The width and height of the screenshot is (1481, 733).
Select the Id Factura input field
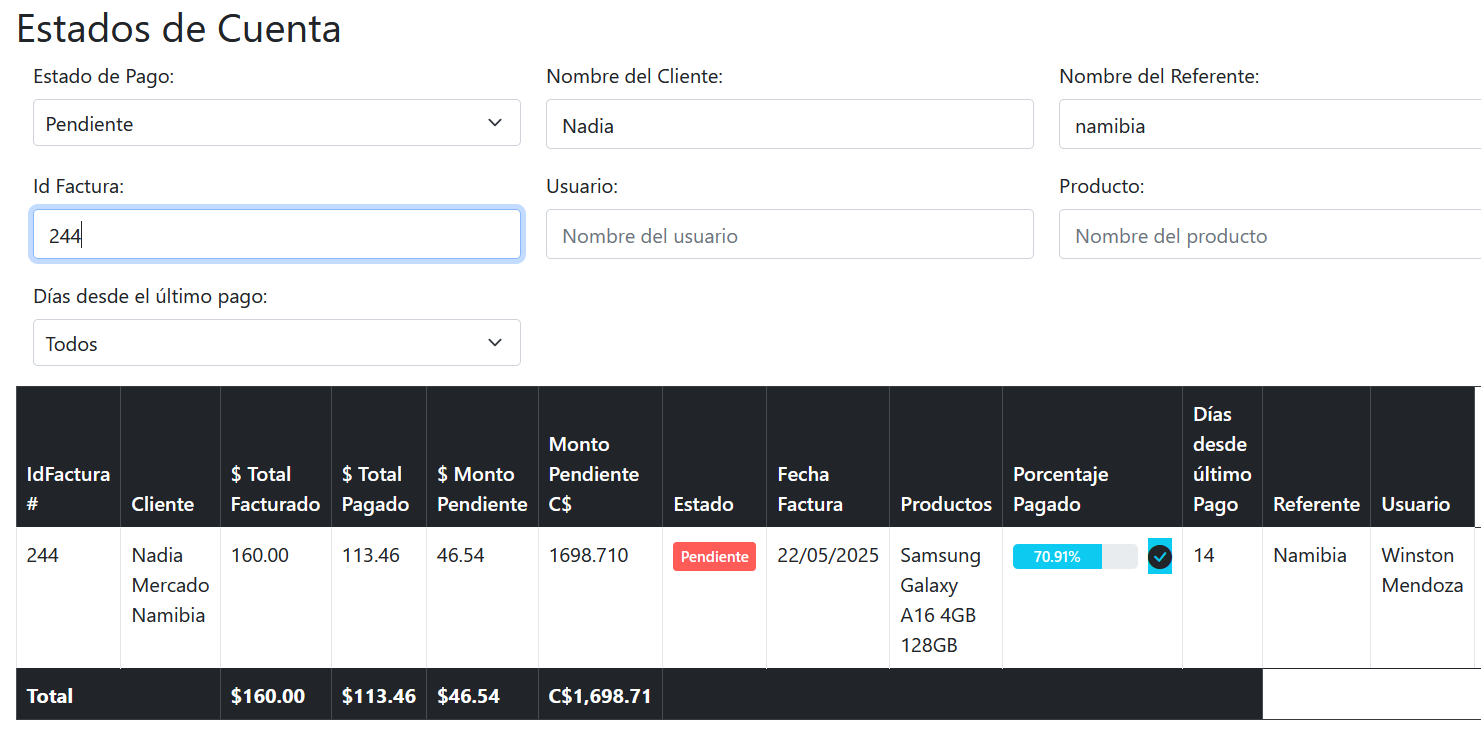(276, 235)
